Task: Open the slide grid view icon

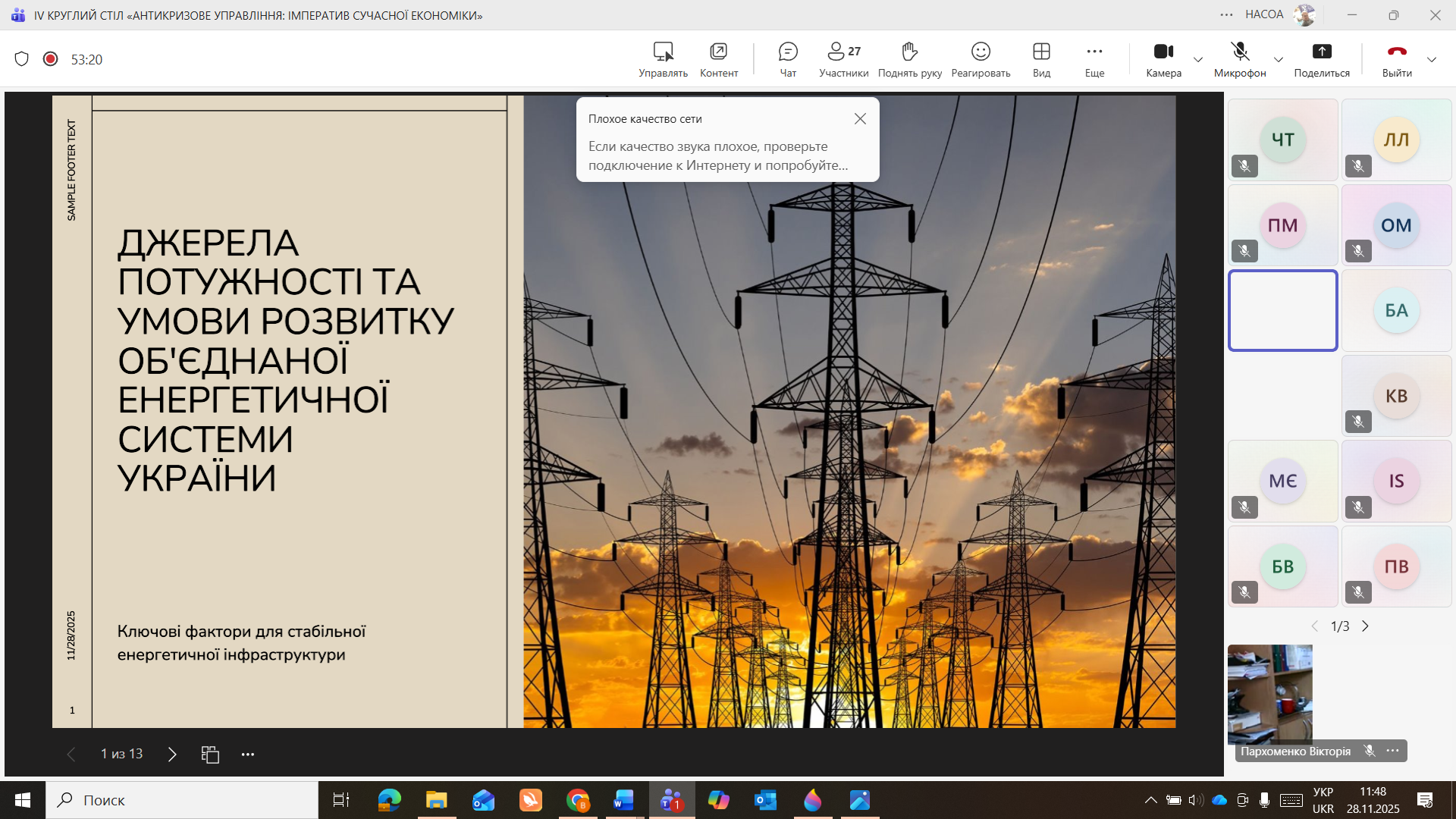Action: (x=210, y=754)
